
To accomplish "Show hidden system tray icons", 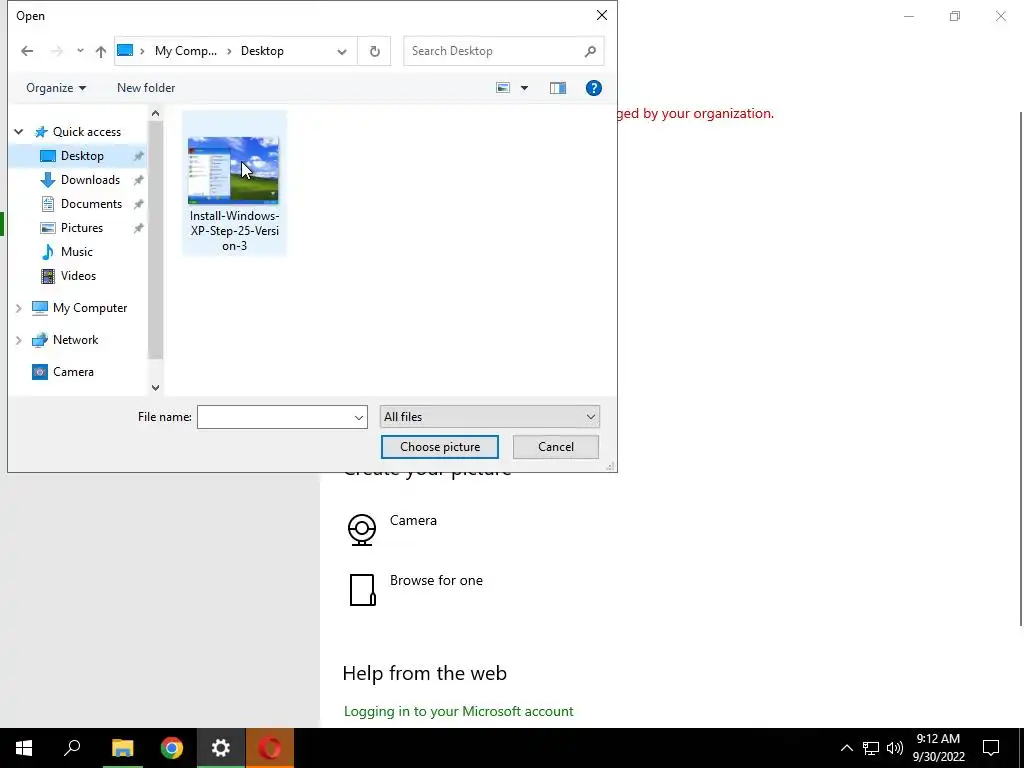I will click(x=846, y=748).
